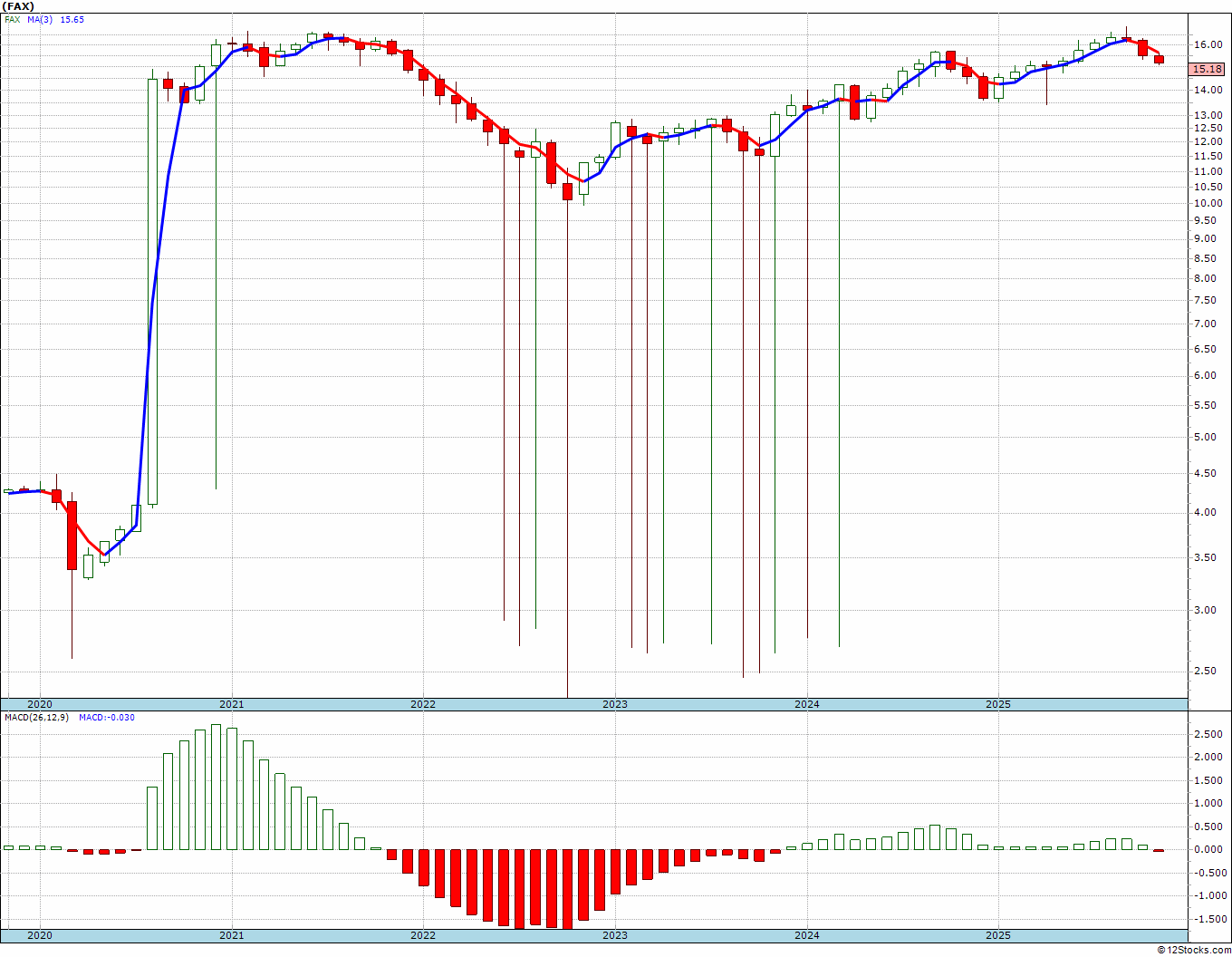Viewport: 1232px width, 957px height.
Task: Click the MACD(26,12,9) indicator label
Action: coord(37,718)
